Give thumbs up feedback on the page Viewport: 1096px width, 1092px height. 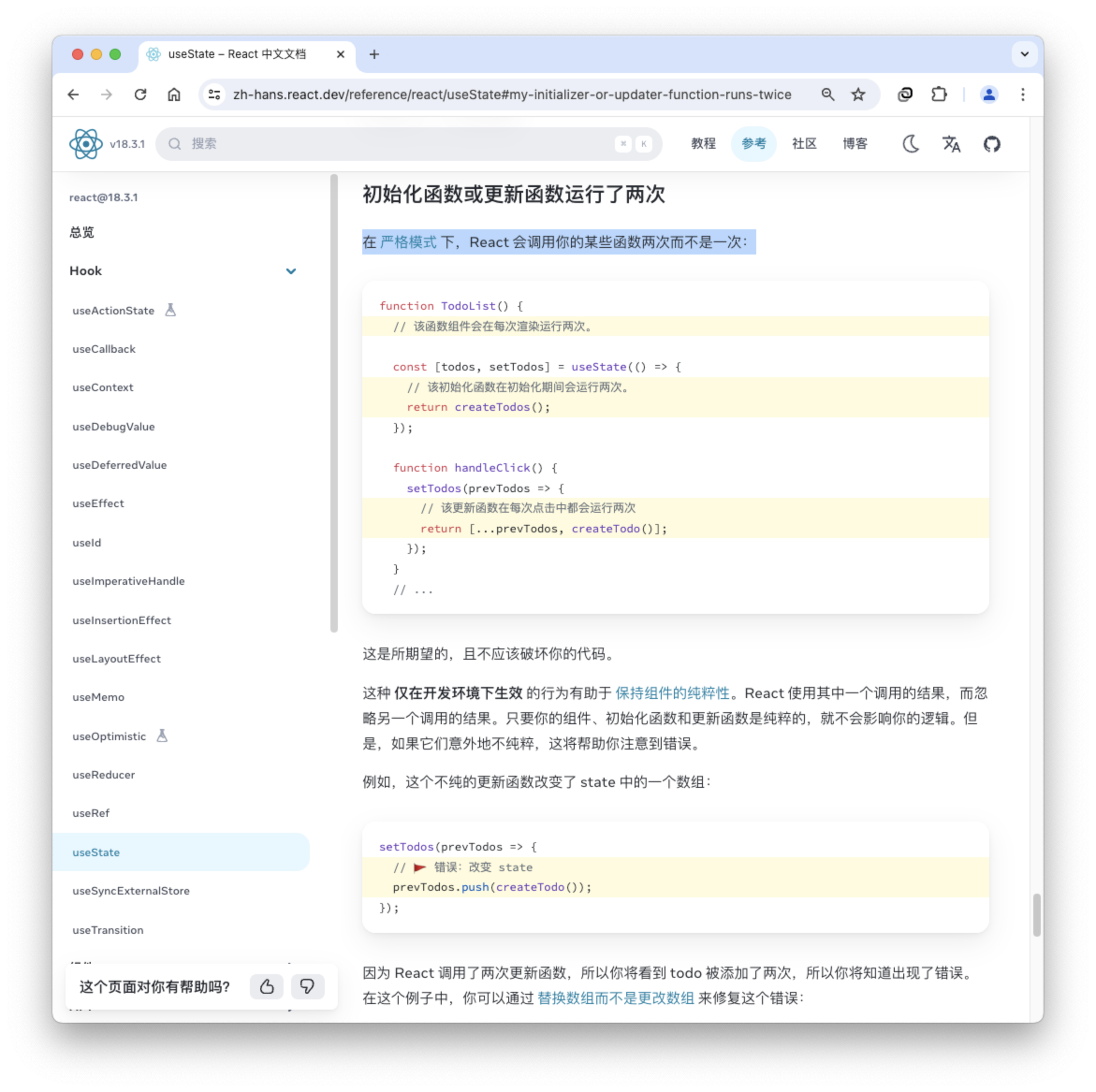point(266,986)
